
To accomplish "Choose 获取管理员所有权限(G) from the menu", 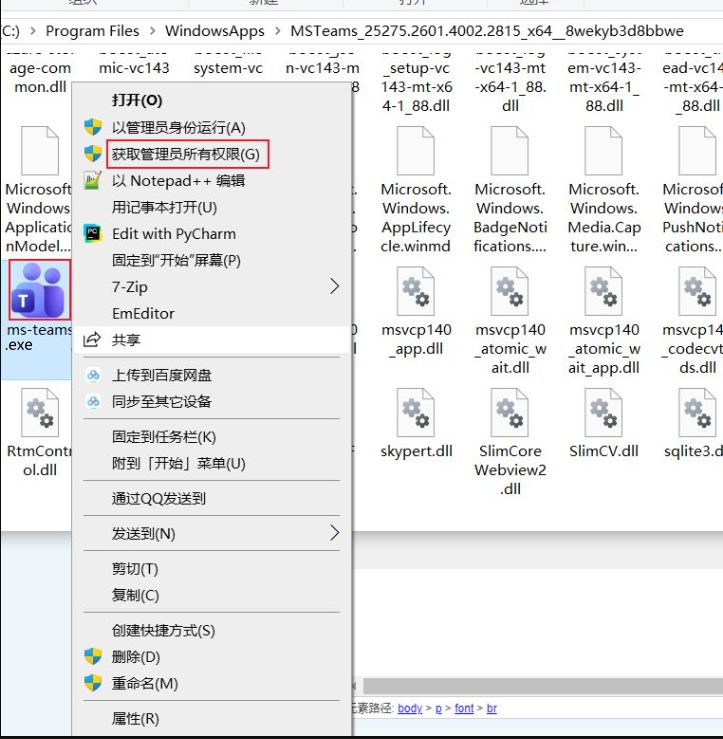I will (185, 154).
